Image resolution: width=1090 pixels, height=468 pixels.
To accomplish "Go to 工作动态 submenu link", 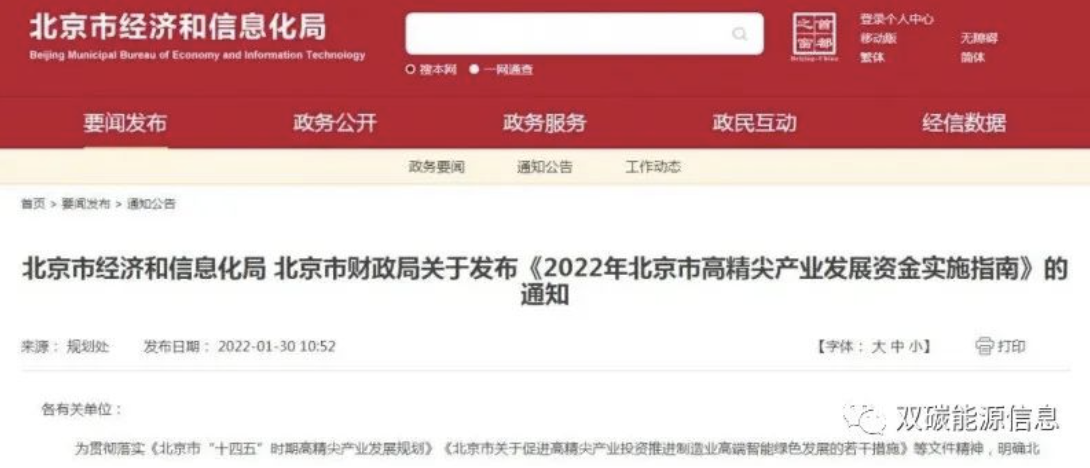I will [653, 167].
